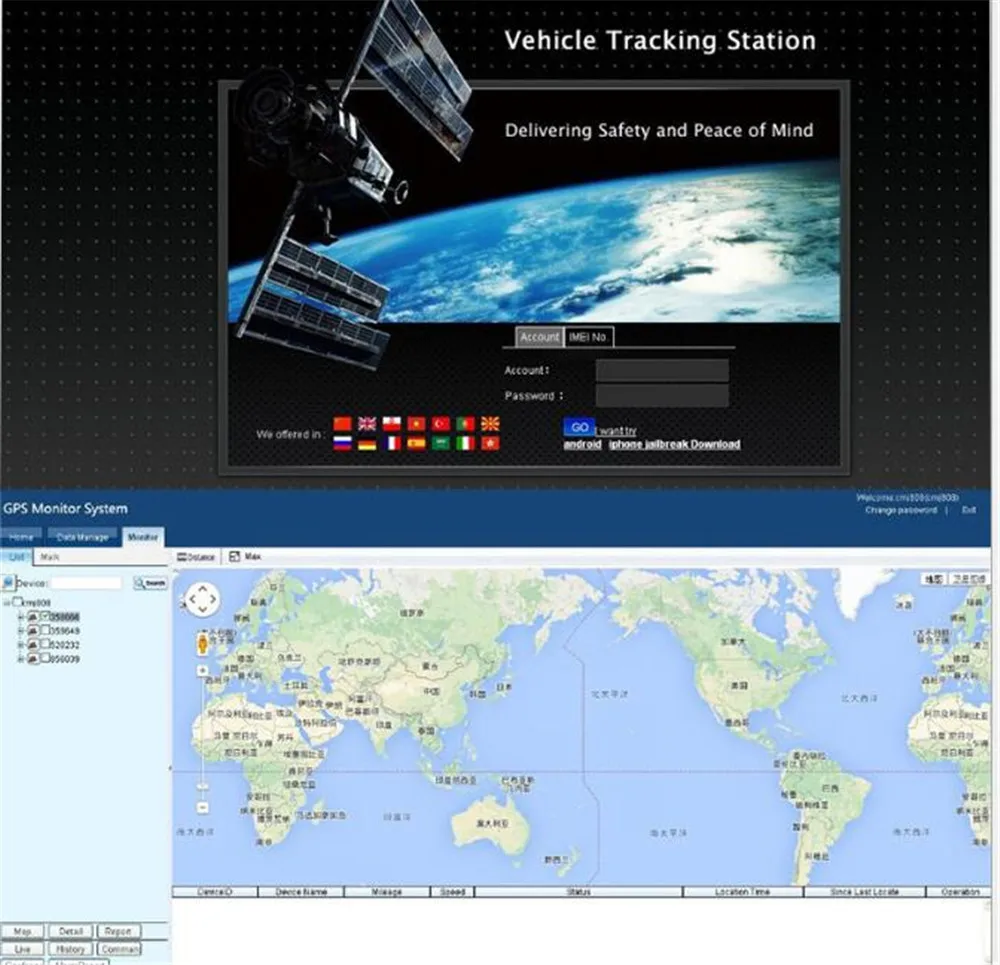
Task: Click the car icon for device 856039
Action: (33, 659)
